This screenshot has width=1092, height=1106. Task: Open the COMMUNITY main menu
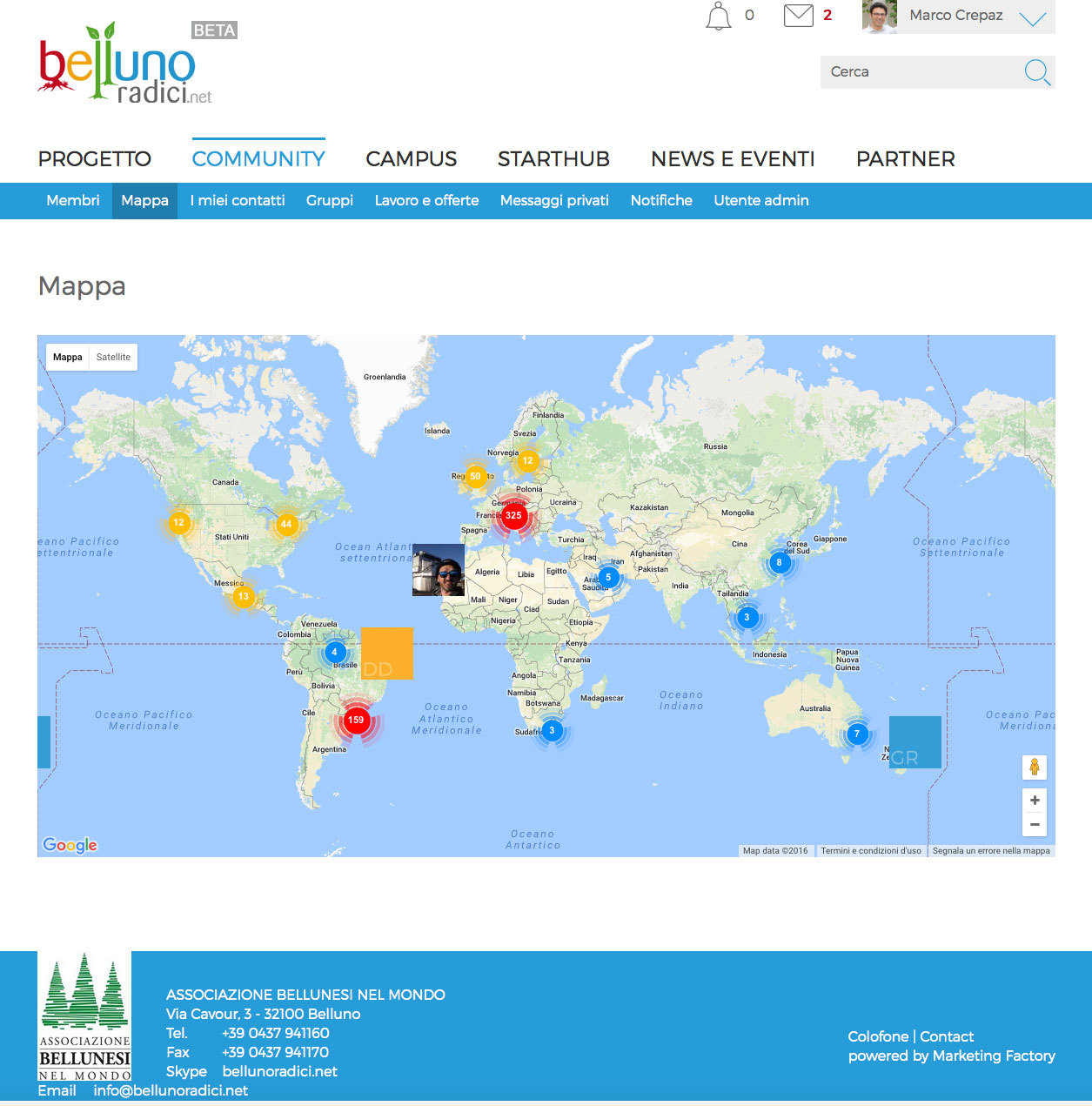pyautogui.click(x=258, y=158)
